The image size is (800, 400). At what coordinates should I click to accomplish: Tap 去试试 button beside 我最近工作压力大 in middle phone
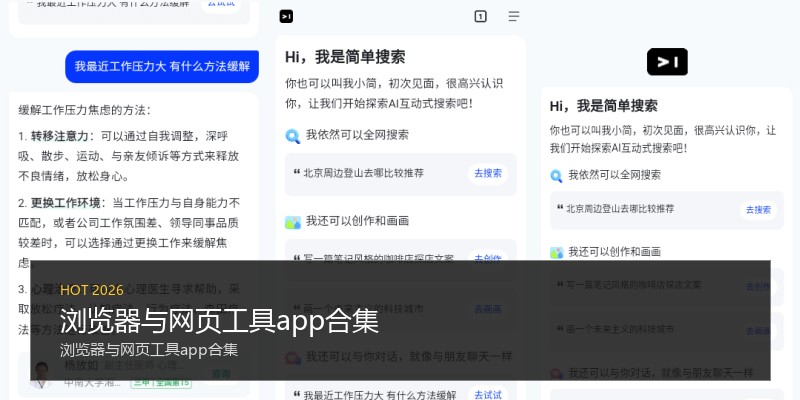coord(488,395)
